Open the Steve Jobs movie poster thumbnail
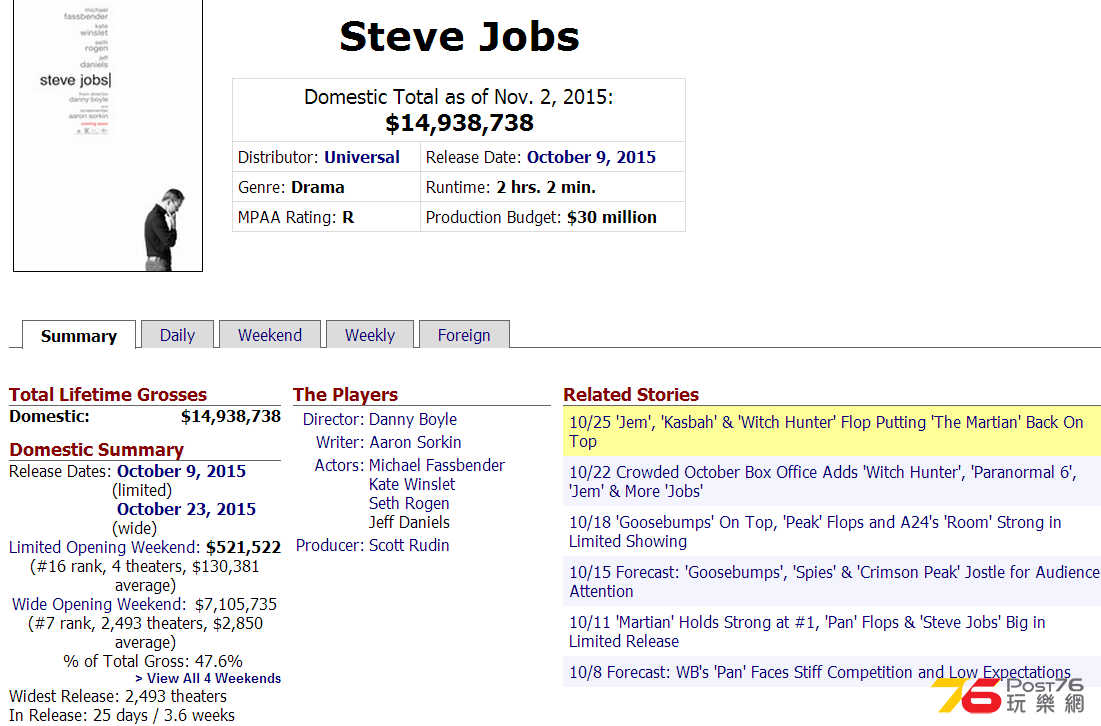This screenshot has width=1101, height=726. 107,135
